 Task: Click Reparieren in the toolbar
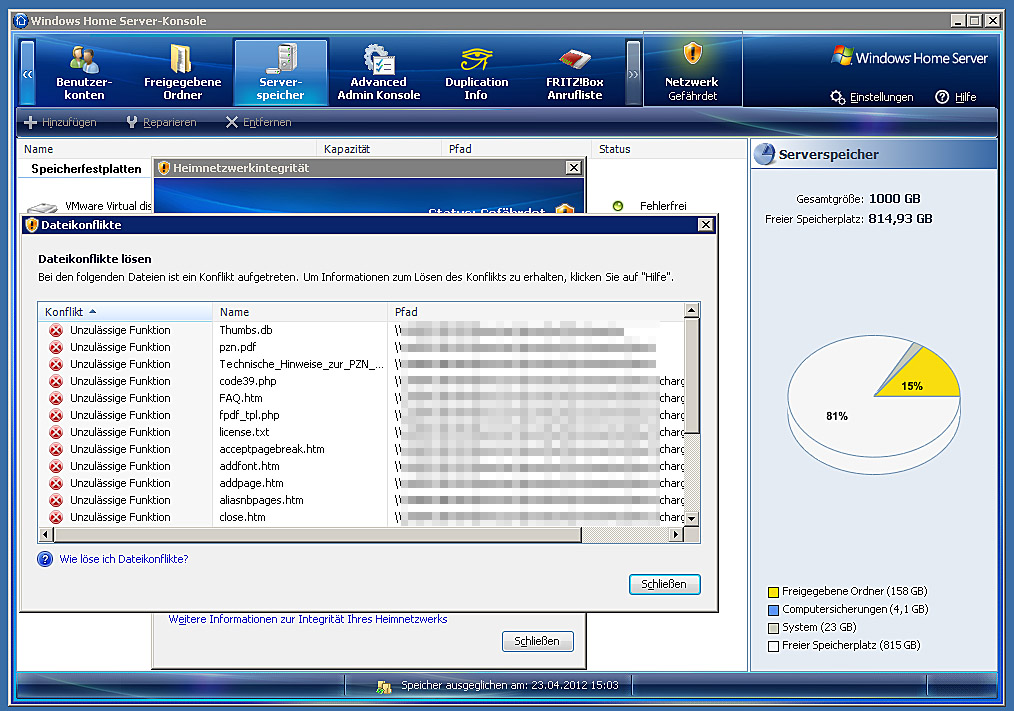click(x=162, y=122)
